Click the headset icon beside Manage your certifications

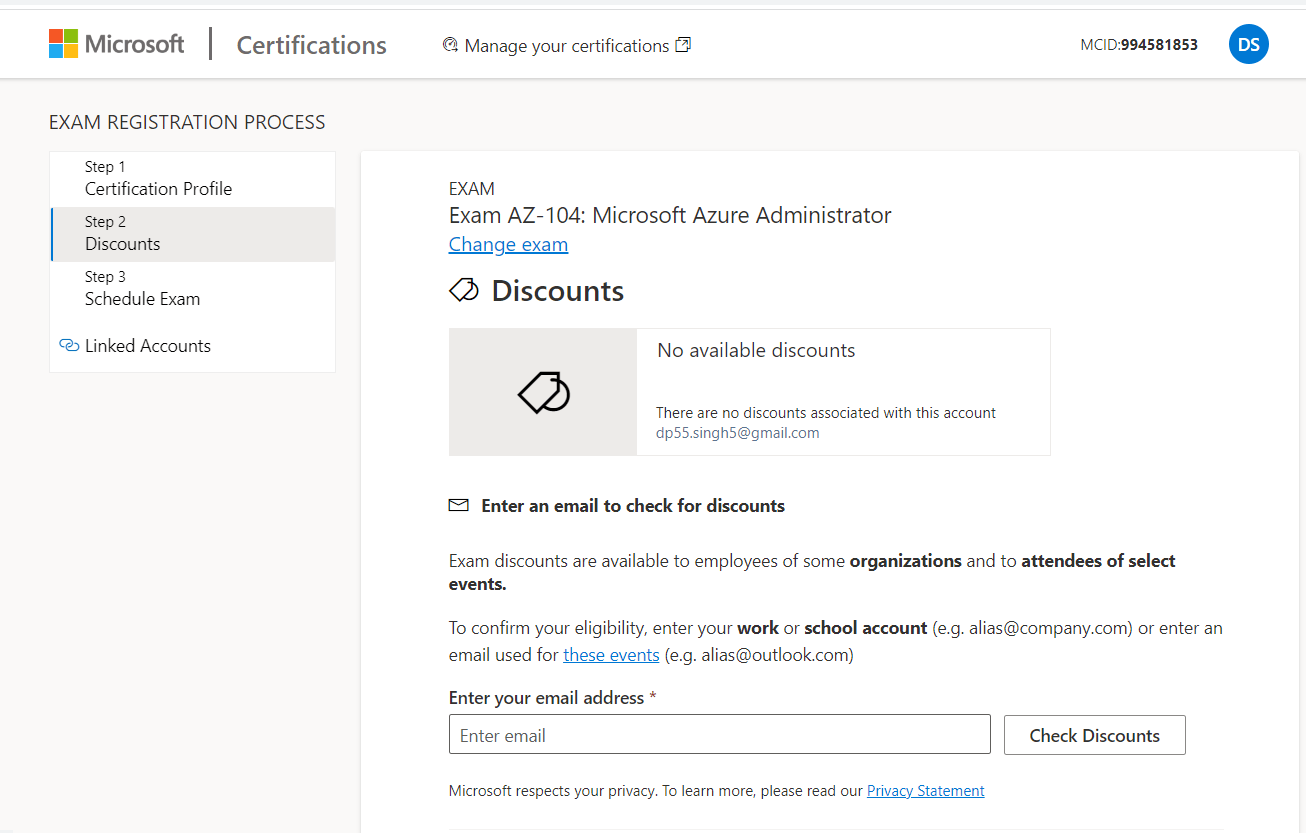click(450, 45)
